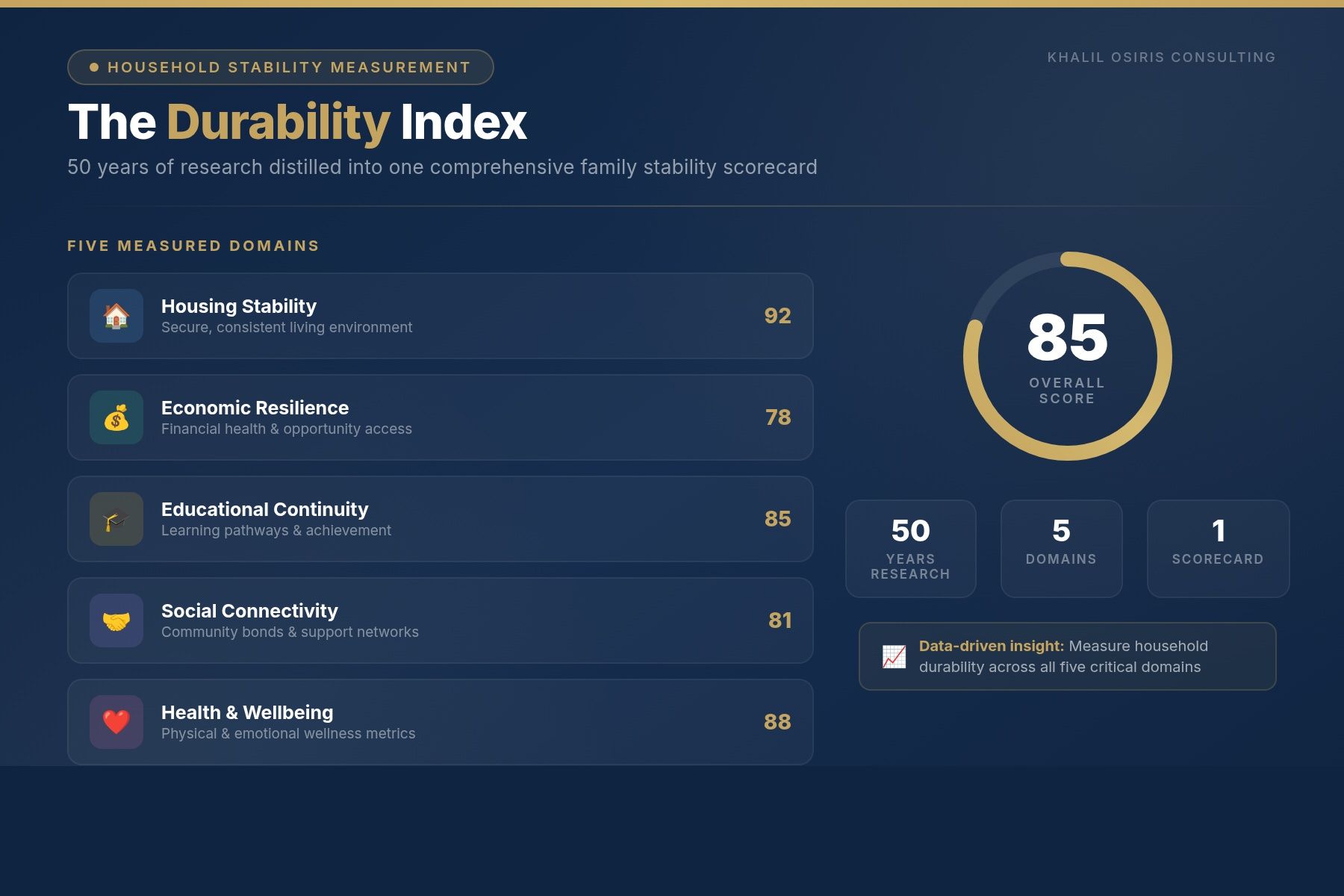The height and width of the screenshot is (896, 1344).
Task: Enable the Health & Wellbeing domain card
Action: point(441,722)
